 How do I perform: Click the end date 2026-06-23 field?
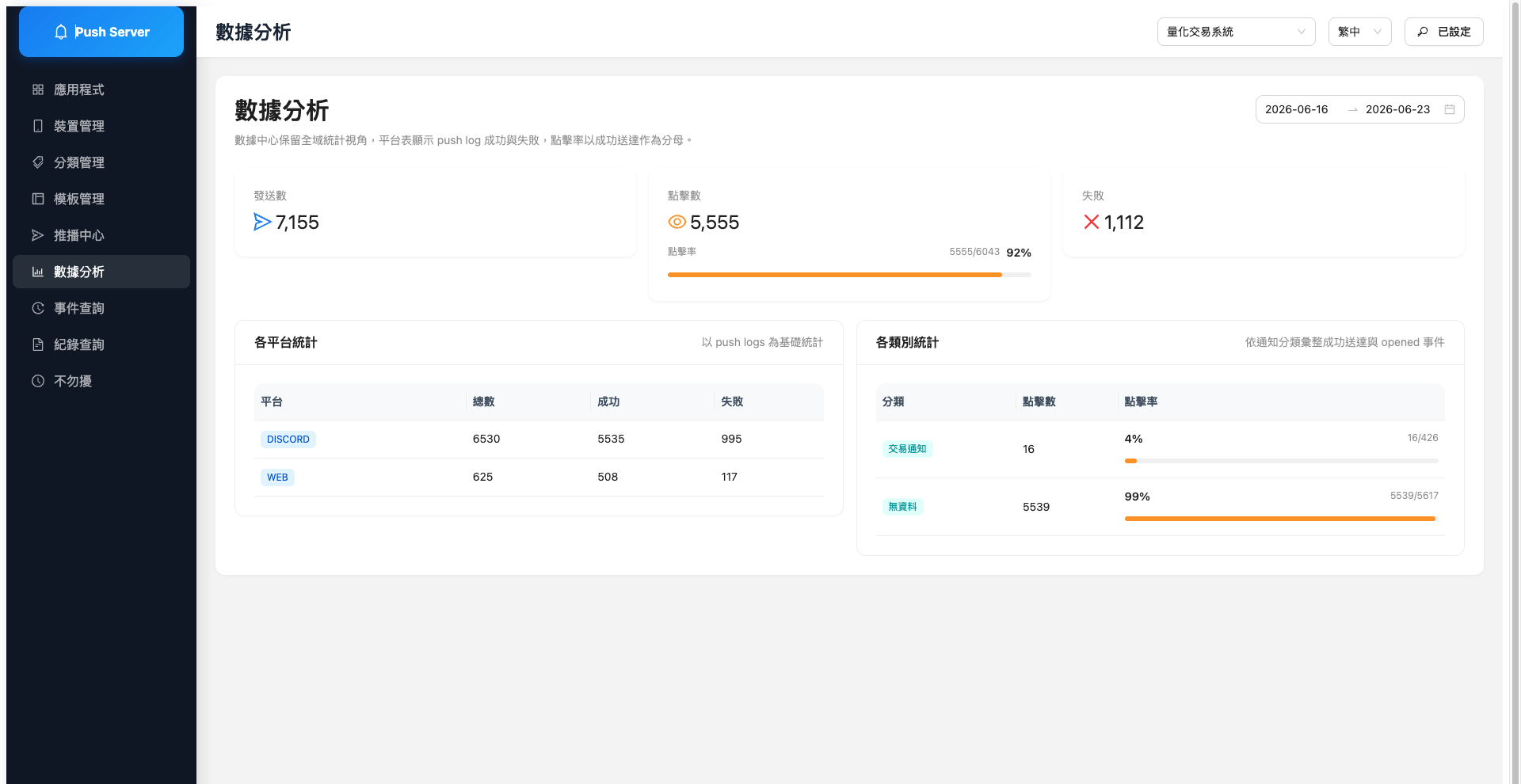click(x=1397, y=109)
